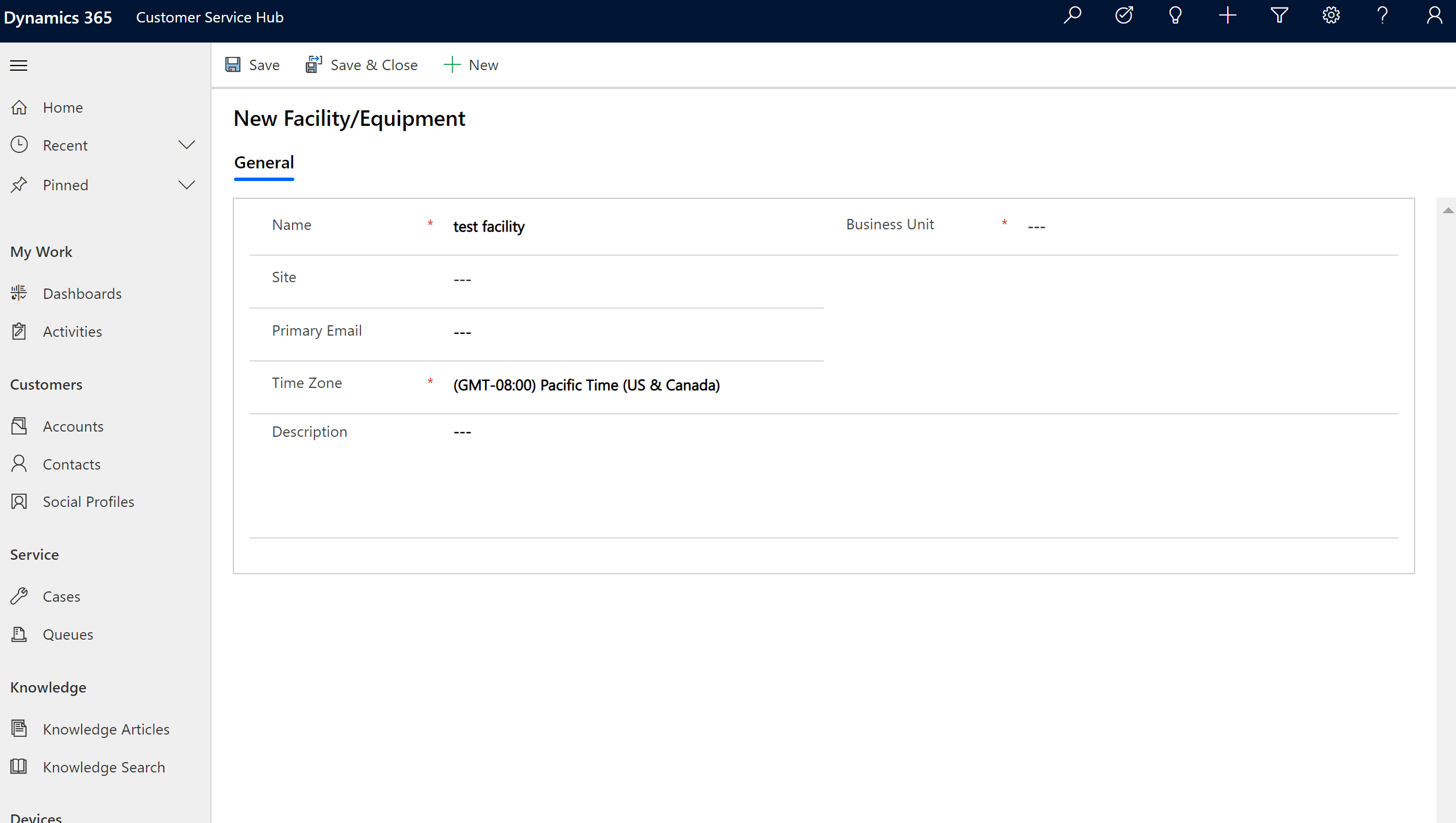Click the Save & Close icon

[313, 65]
